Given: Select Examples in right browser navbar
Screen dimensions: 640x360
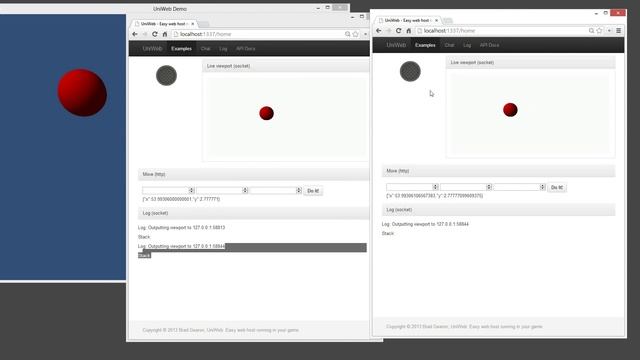Looking at the screenshot, I should [x=425, y=45].
